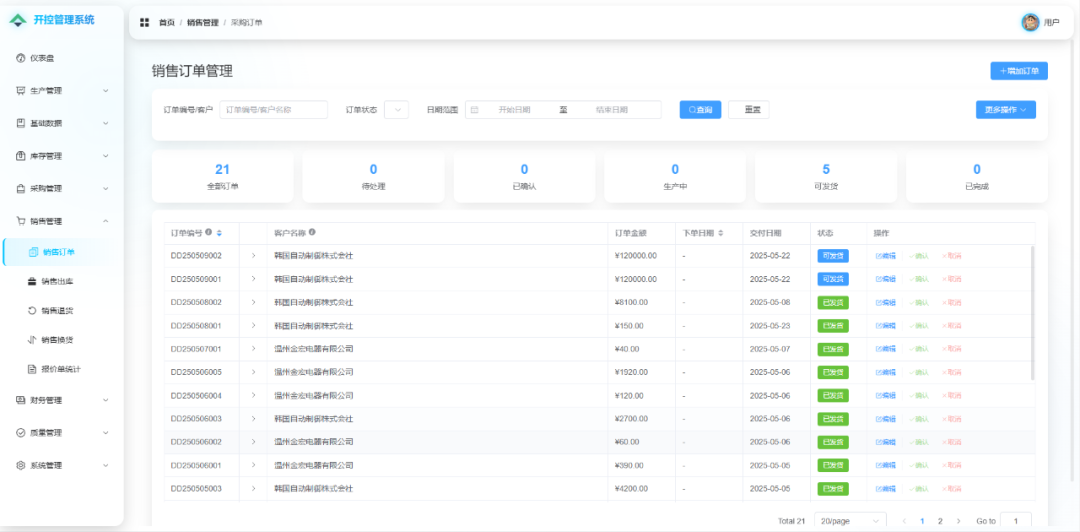Viewport: 1080px width, 532px height.
Task: Edit order DD250508002
Action: click(x=886, y=302)
